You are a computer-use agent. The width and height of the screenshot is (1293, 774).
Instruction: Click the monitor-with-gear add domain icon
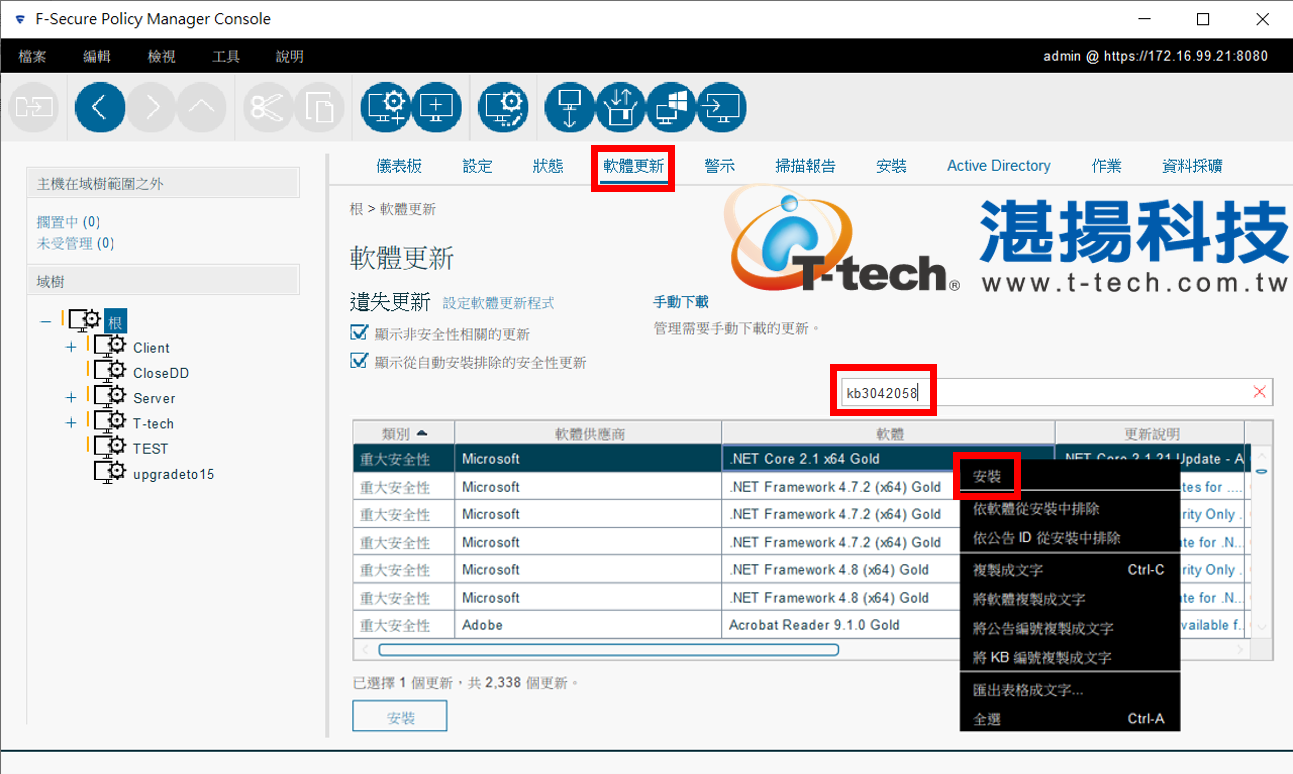(385, 107)
